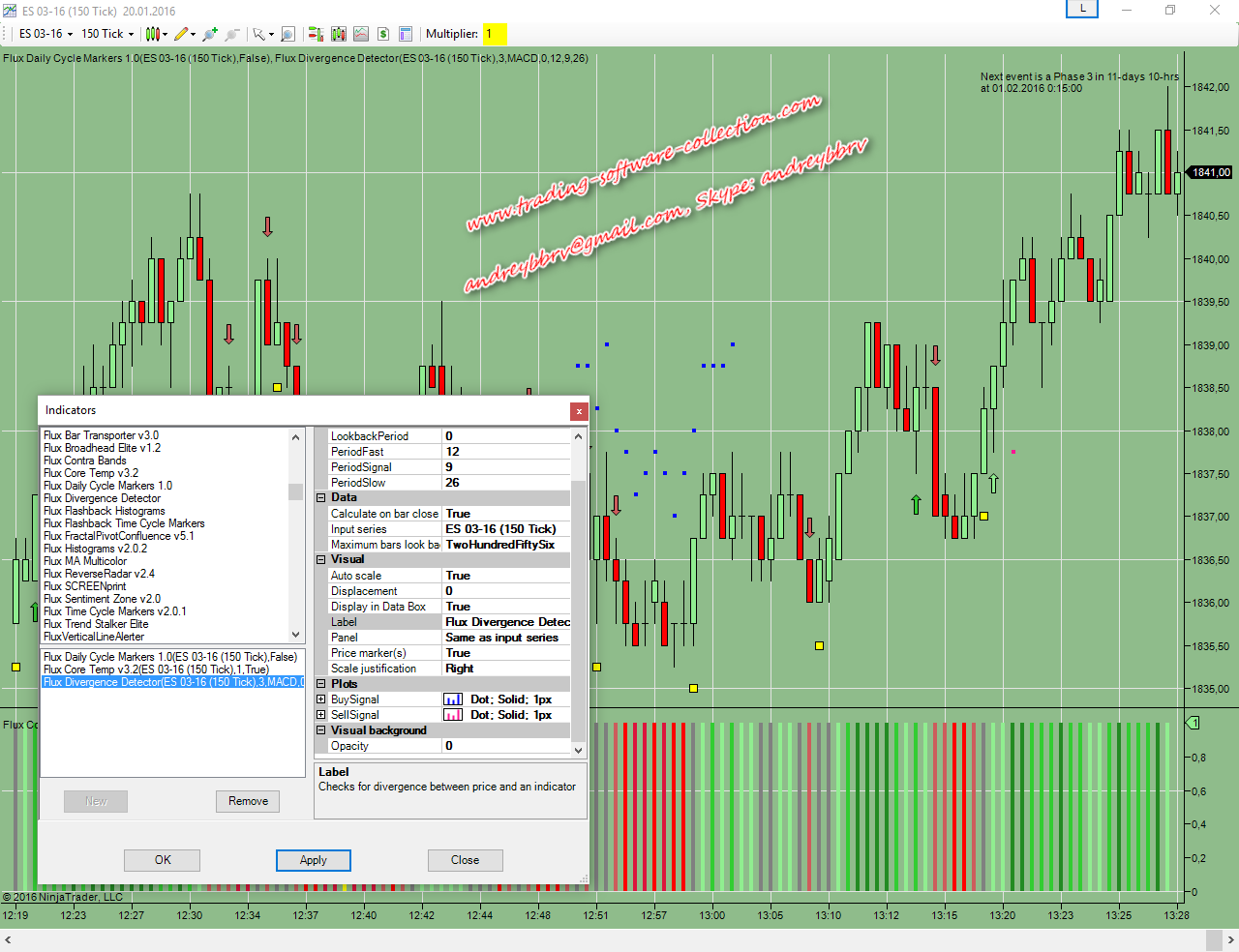Open the ES 03-16 instrument dropdown
The image size is (1239, 952).
point(45,34)
